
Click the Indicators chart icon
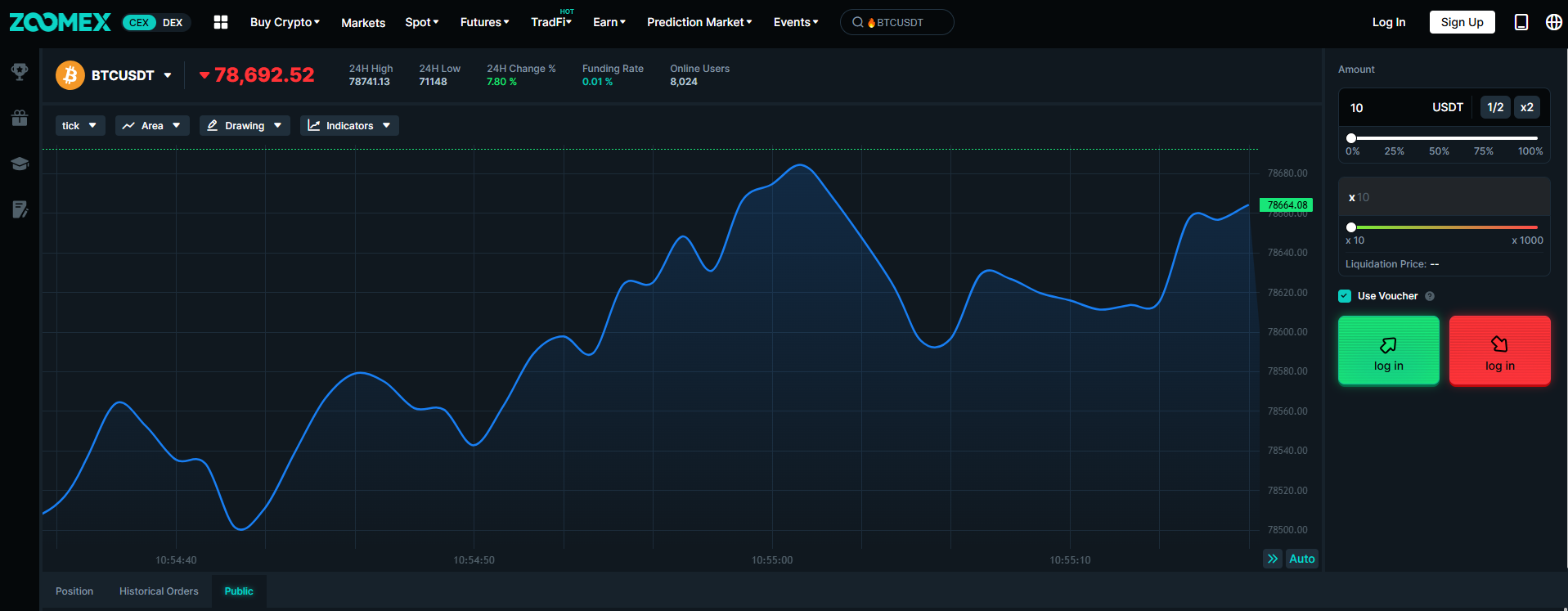pyautogui.click(x=313, y=125)
